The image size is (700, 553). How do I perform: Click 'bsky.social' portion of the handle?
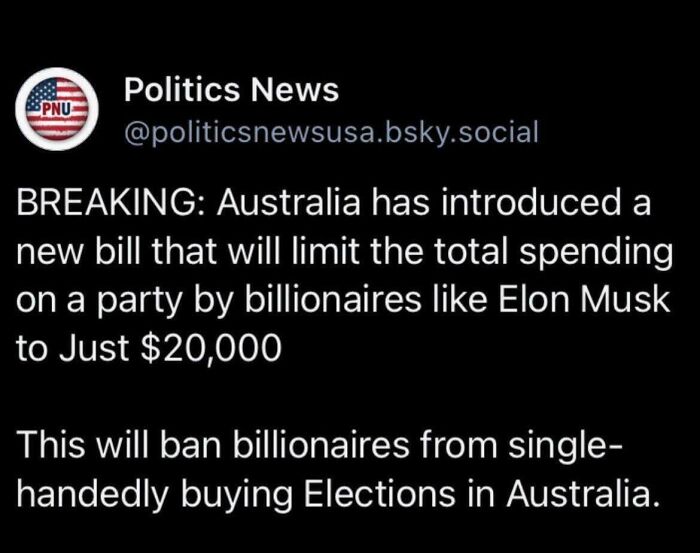pyautogui.click(x=461, y=132)
